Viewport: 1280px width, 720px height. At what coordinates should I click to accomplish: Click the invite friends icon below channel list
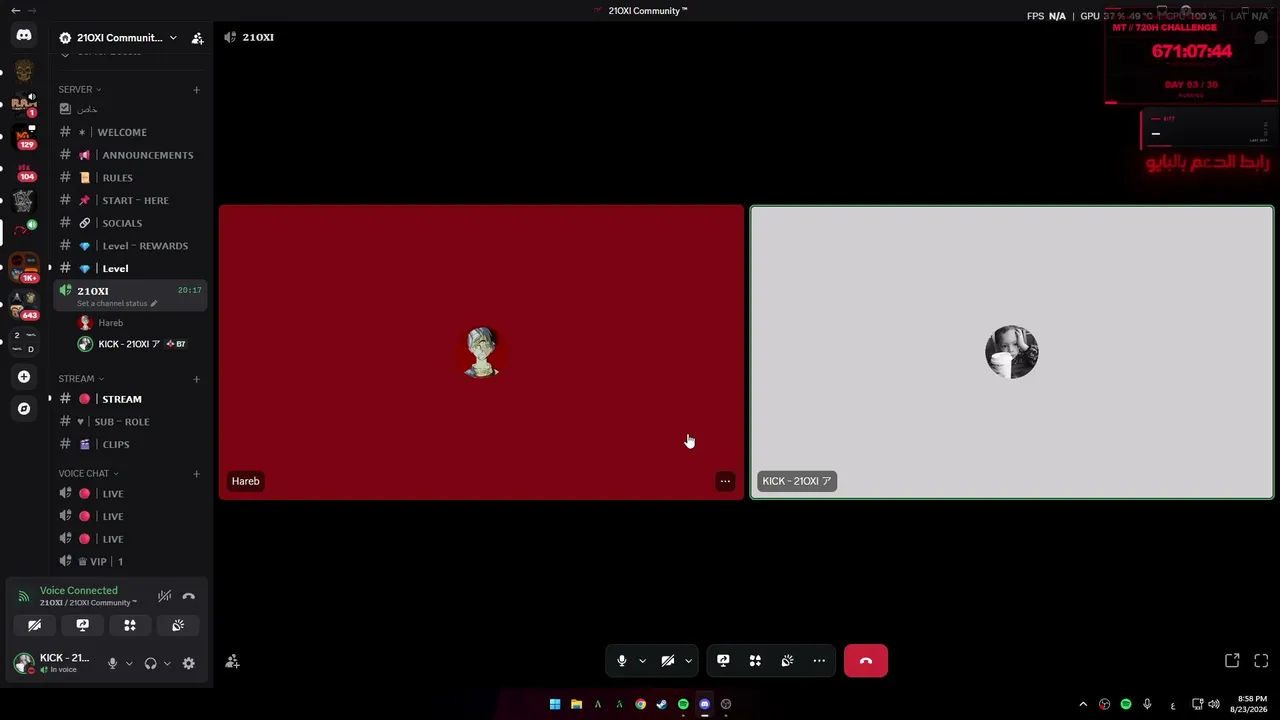click(x=232, y=661)
